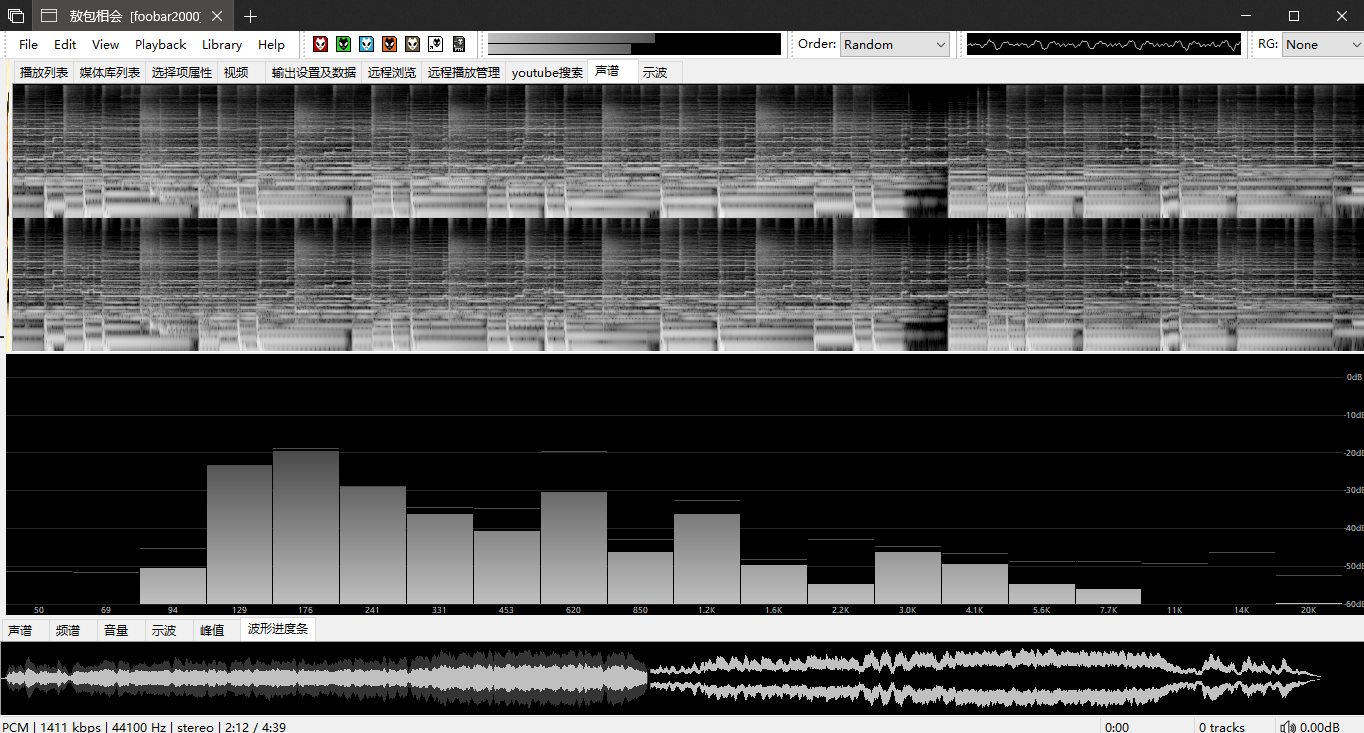
Task: Add a new tab with plus button
Action: 250,16
